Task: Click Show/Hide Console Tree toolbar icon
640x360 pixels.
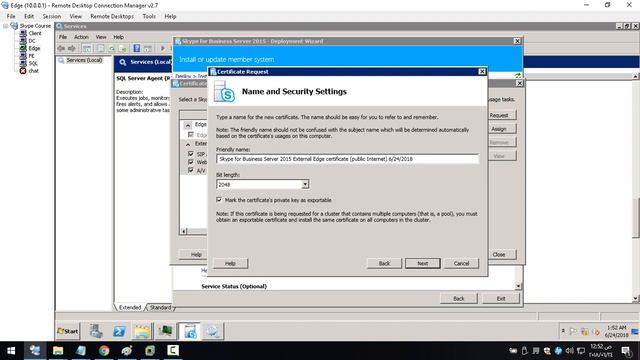Action: tap(87, 48)
